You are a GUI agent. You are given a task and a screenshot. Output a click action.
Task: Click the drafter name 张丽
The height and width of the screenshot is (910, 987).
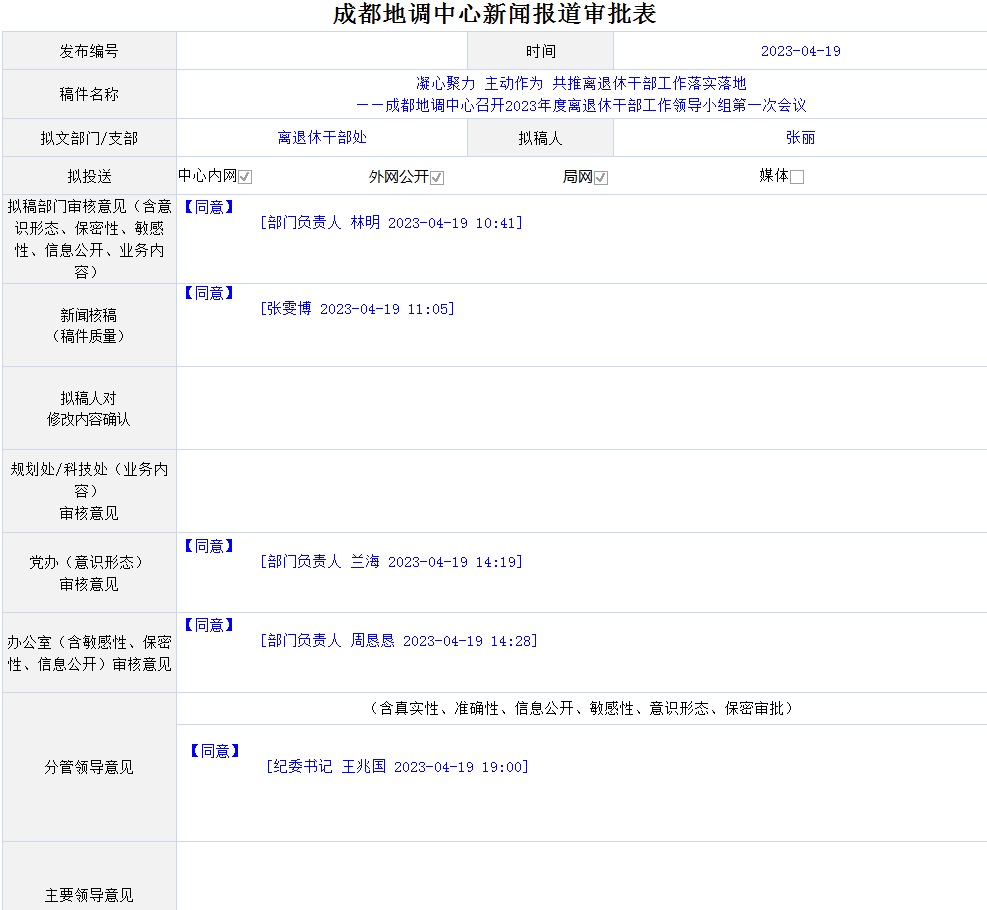click(x=800, y=138)
